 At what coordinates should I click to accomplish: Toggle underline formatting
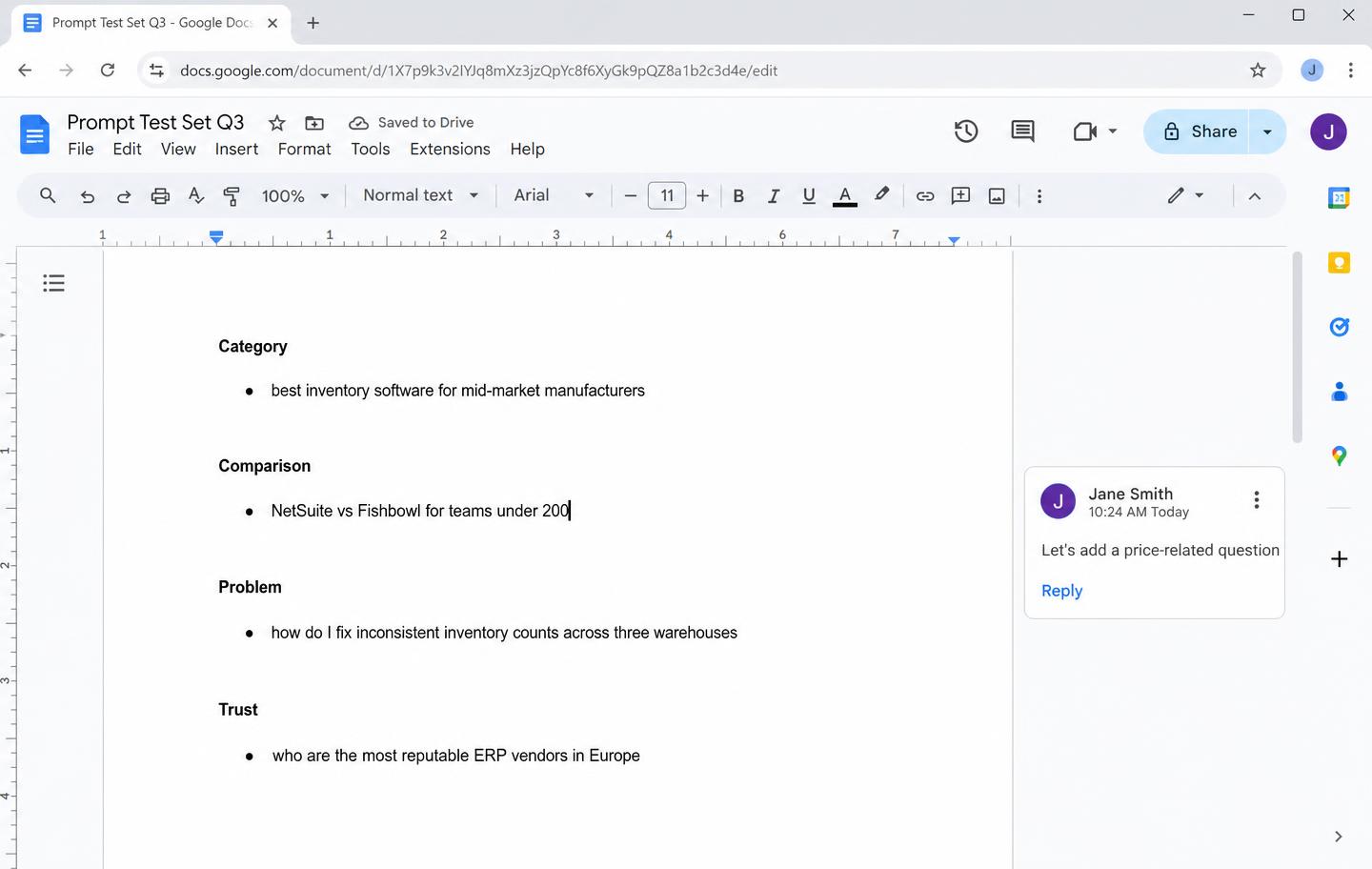pos(809,196)
